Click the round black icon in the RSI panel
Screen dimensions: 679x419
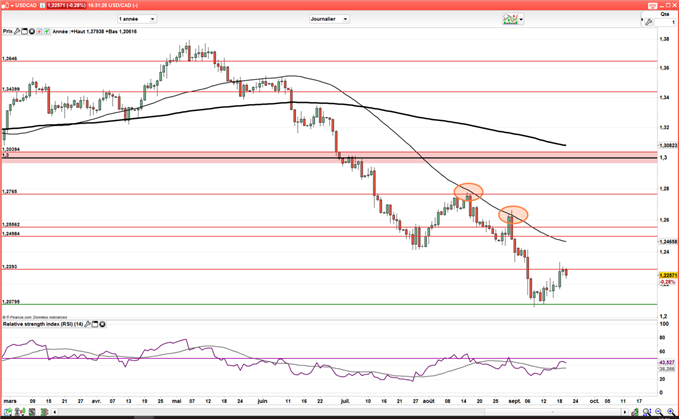tap(102, 324)
